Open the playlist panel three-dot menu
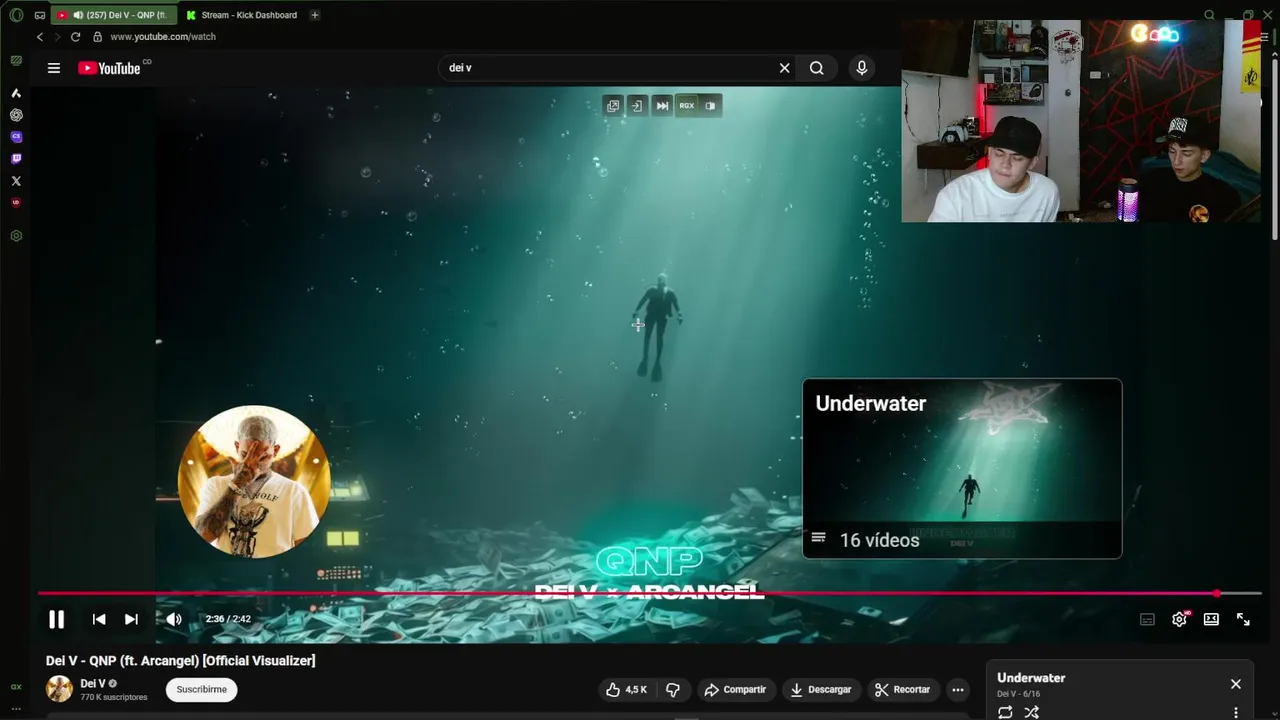This screenshot has height=720, width=1280. (1236, 712)
